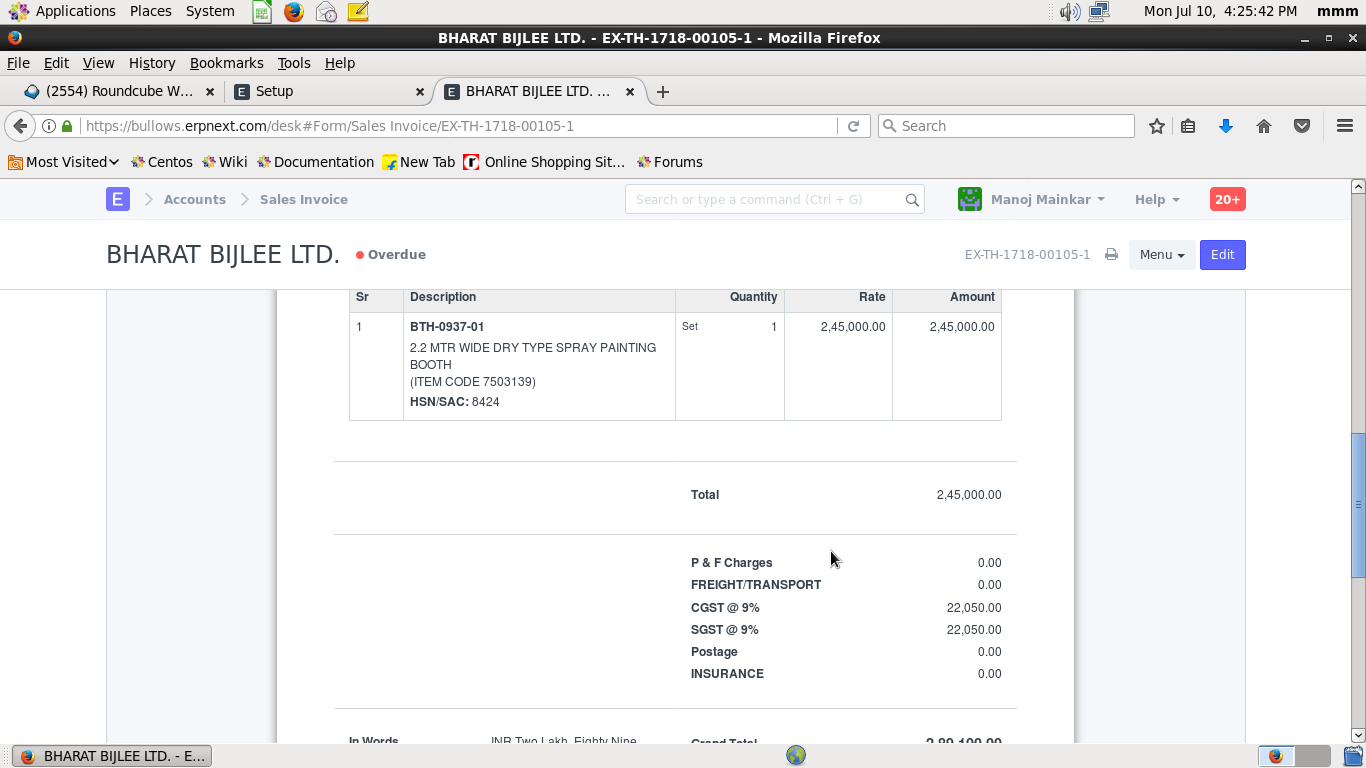Open the Applications menu in top panel
Screen dimensions: 1366x768
click(62, 11)
